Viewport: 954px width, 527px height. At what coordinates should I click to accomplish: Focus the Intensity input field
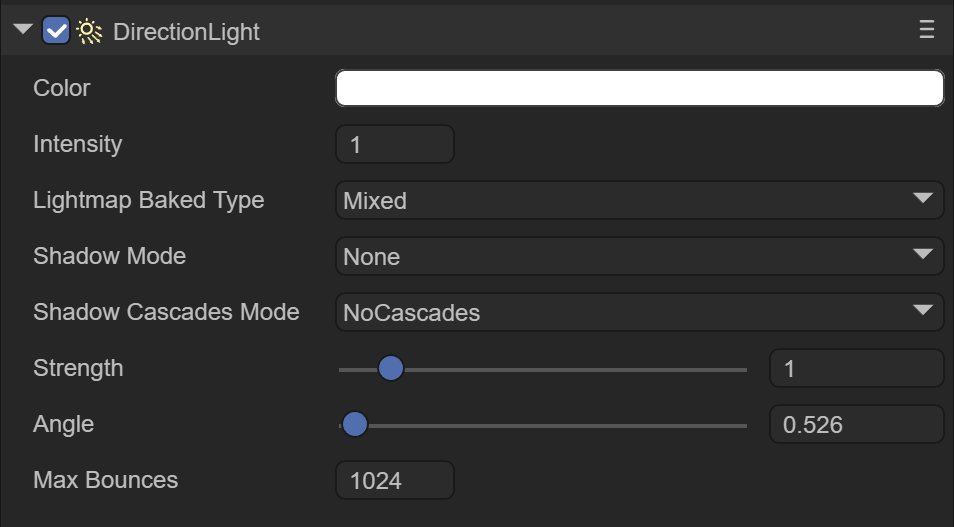point(394,144)
